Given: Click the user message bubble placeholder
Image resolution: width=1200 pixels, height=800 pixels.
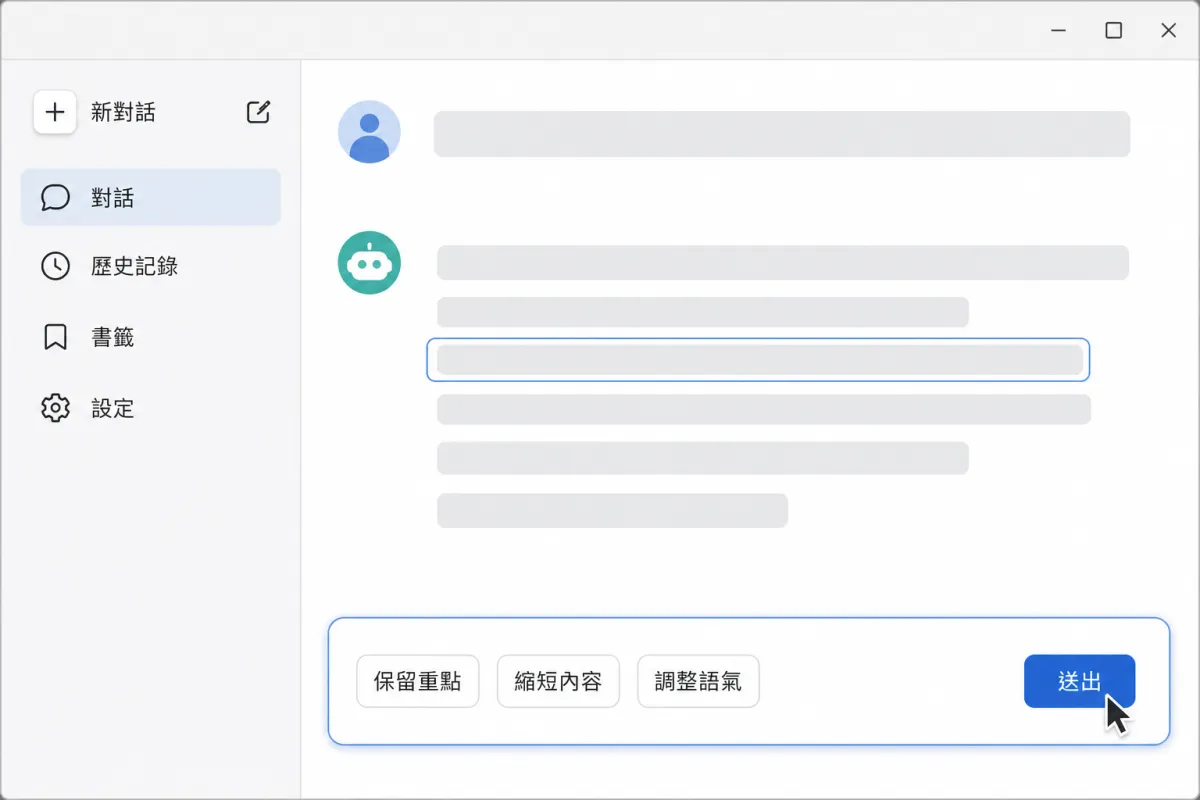Looking at the screenshot, I should [782, 134].
